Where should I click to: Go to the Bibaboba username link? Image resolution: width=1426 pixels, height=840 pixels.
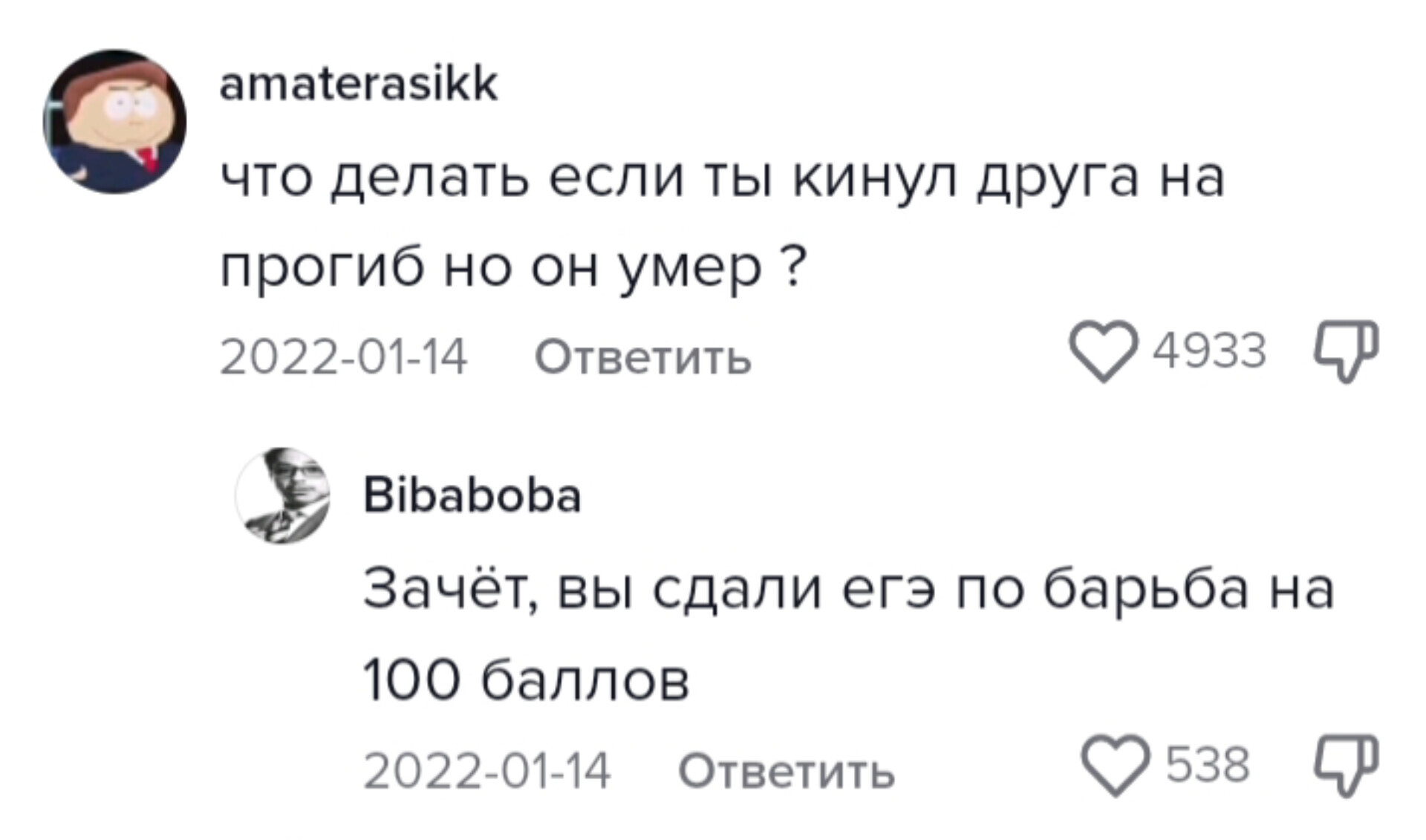click(x=472, y=496)
